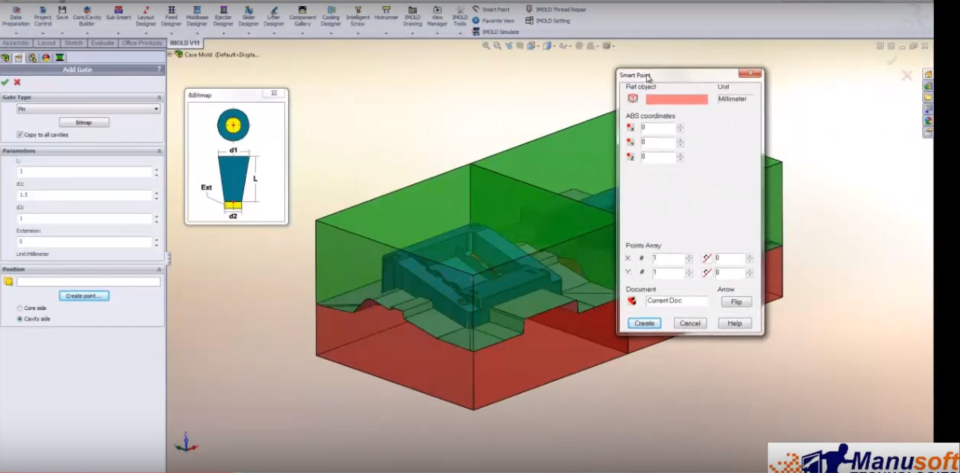960x473 pixels.
Task: Open the Lifter Designer
Action: tap(274, 17)
